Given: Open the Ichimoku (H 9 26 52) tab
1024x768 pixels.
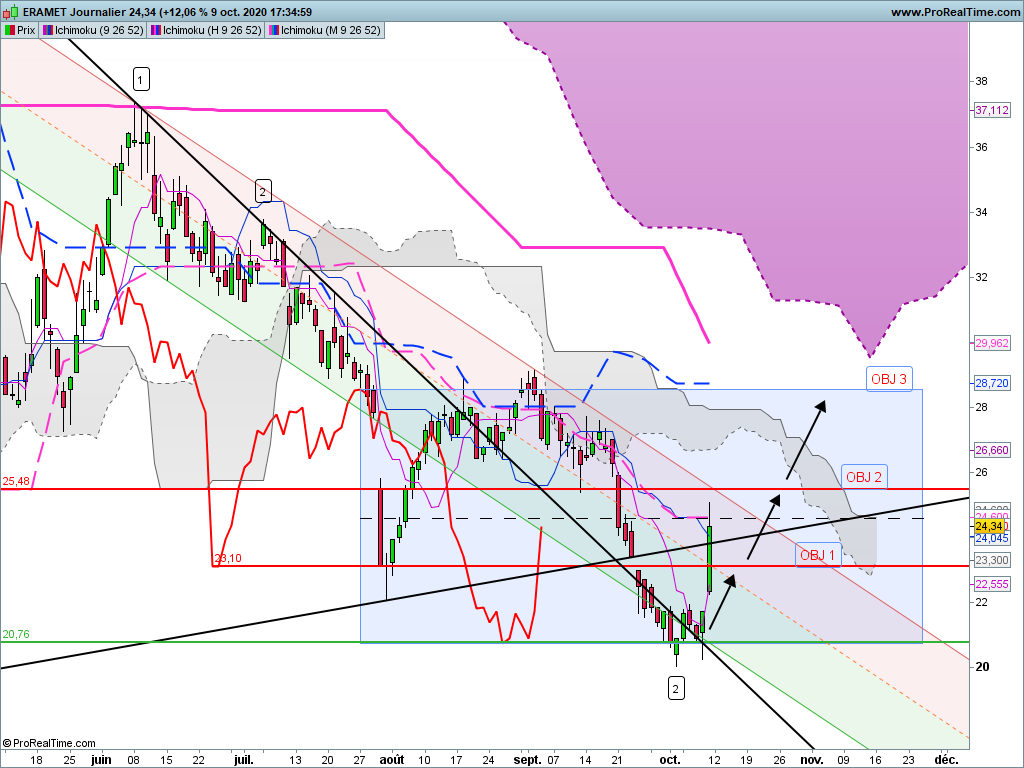Looking at the screenshot, I should 206,30.
